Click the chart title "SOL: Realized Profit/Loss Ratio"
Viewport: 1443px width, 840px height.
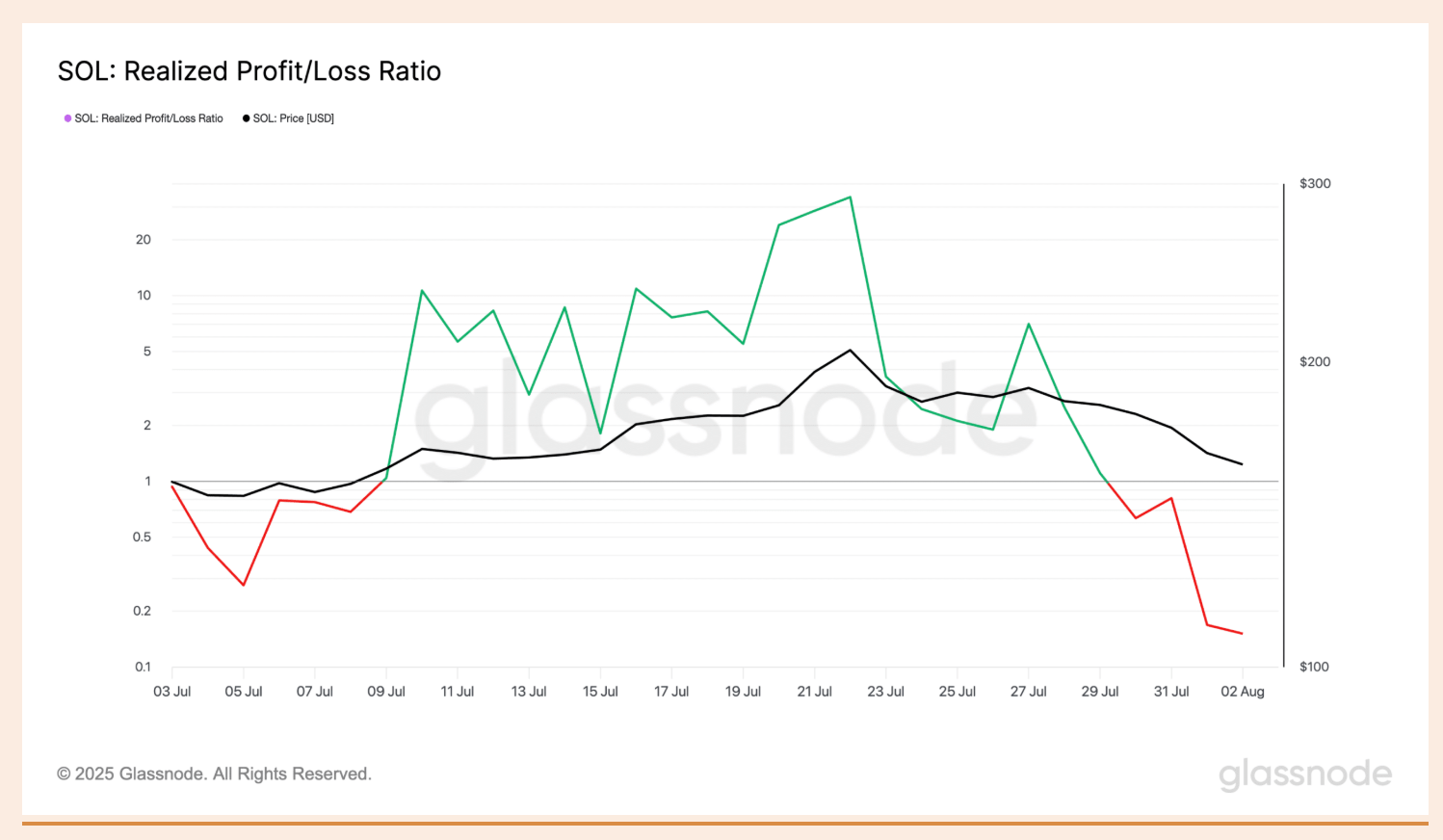[x=249, y=71]
